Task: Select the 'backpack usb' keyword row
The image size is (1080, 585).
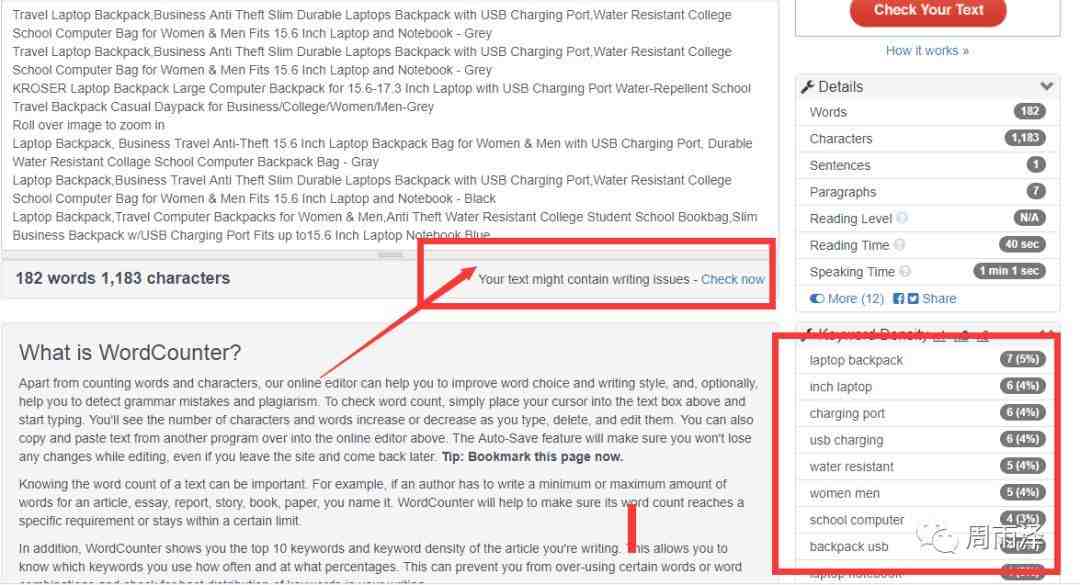Action: point(927,546)
